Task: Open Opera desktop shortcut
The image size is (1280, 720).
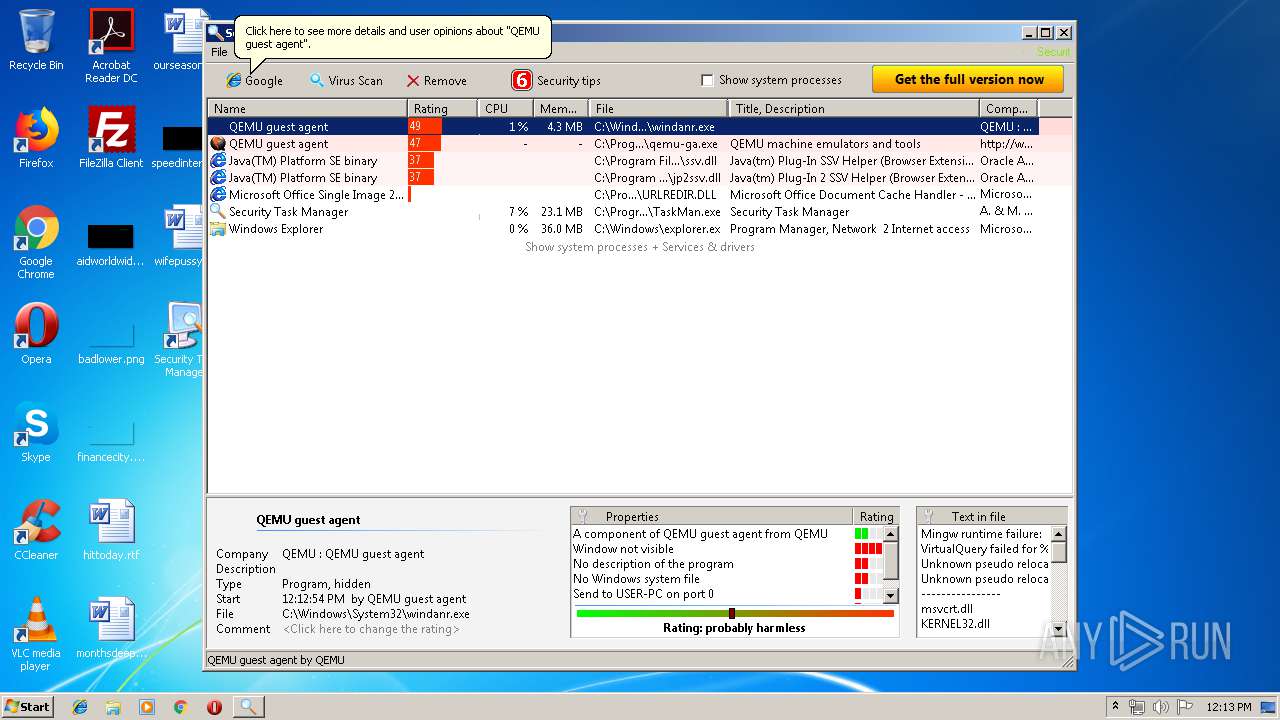Action: (36, 334)
